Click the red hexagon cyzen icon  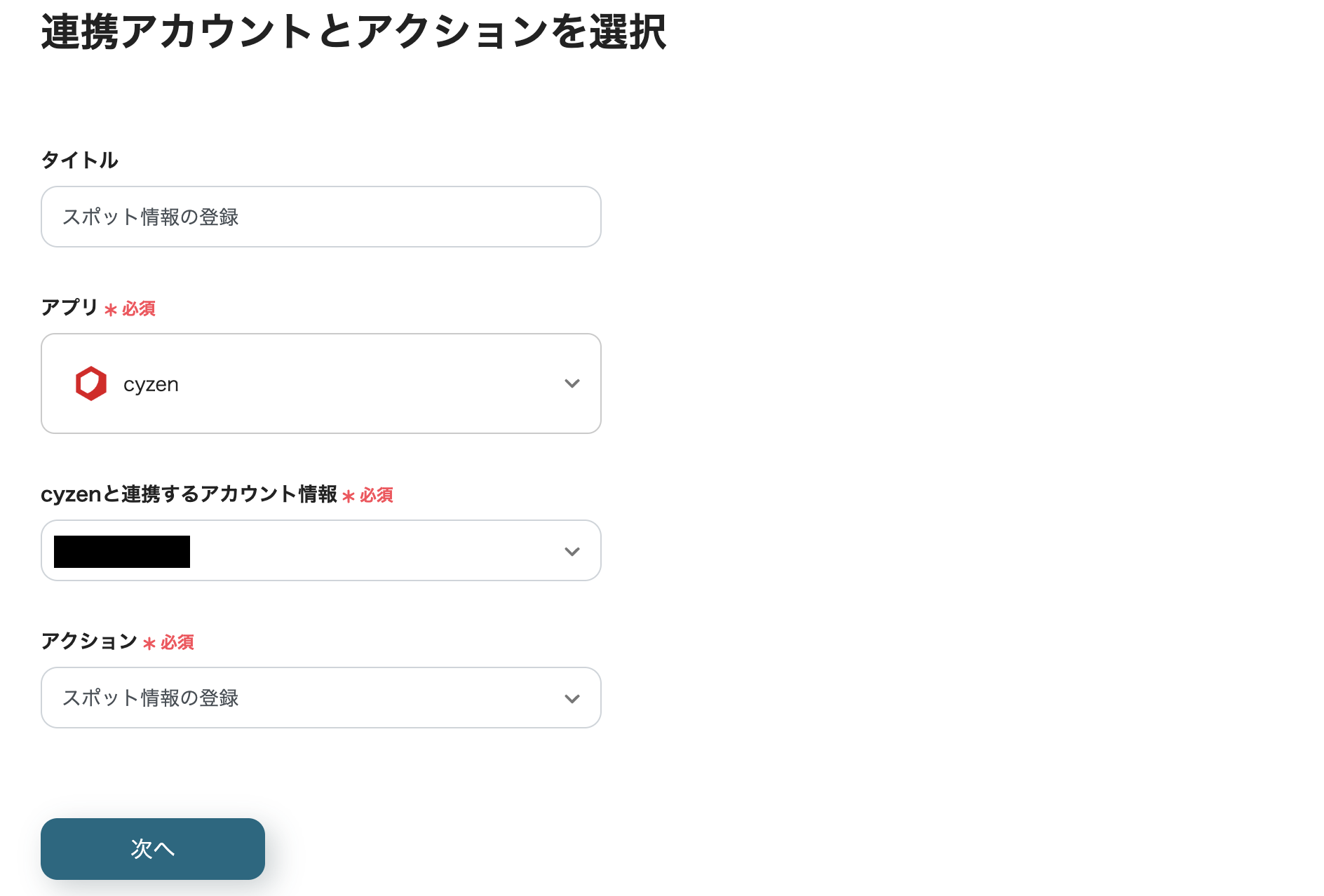[90, 383]
